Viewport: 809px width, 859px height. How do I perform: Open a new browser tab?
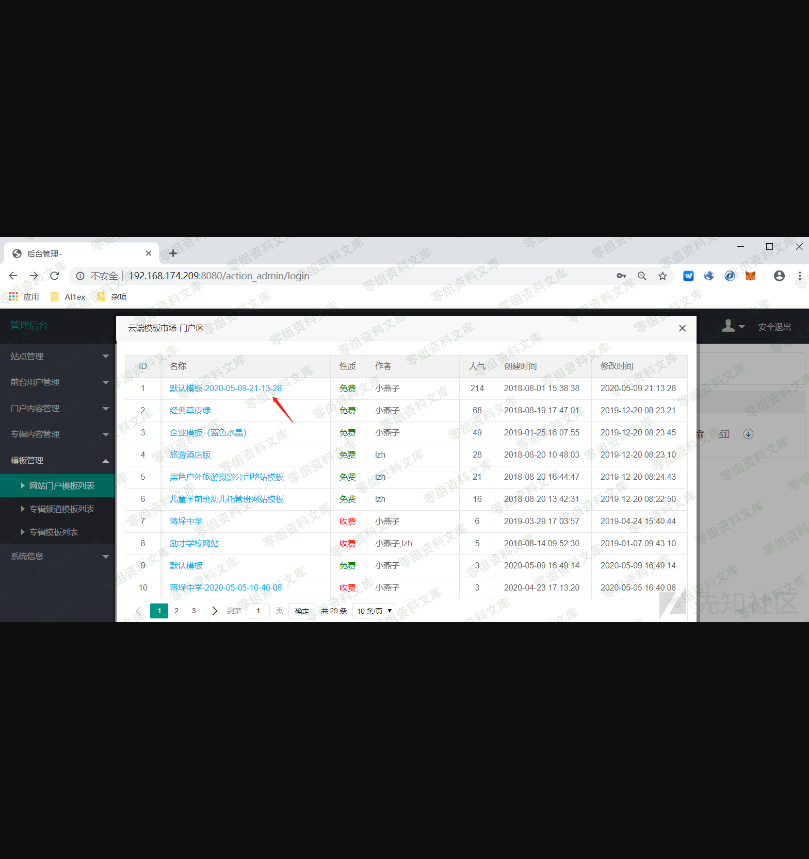click(173, 253)
